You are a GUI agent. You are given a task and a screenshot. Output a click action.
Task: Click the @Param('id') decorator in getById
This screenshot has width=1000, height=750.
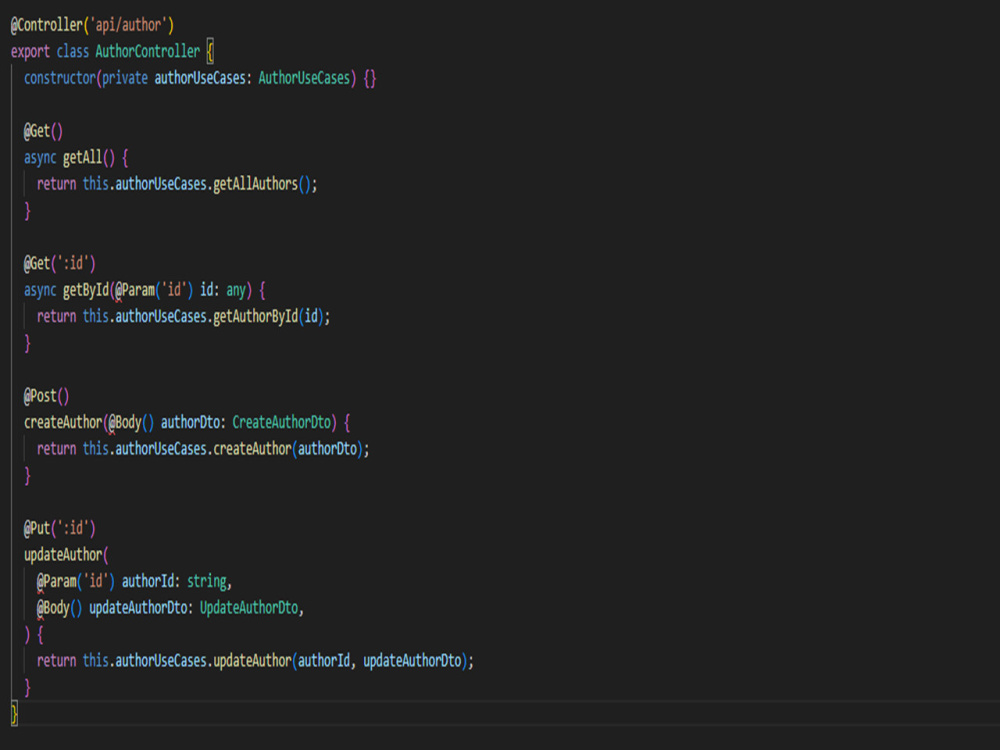pyautogui.click(x=154, y=290)
